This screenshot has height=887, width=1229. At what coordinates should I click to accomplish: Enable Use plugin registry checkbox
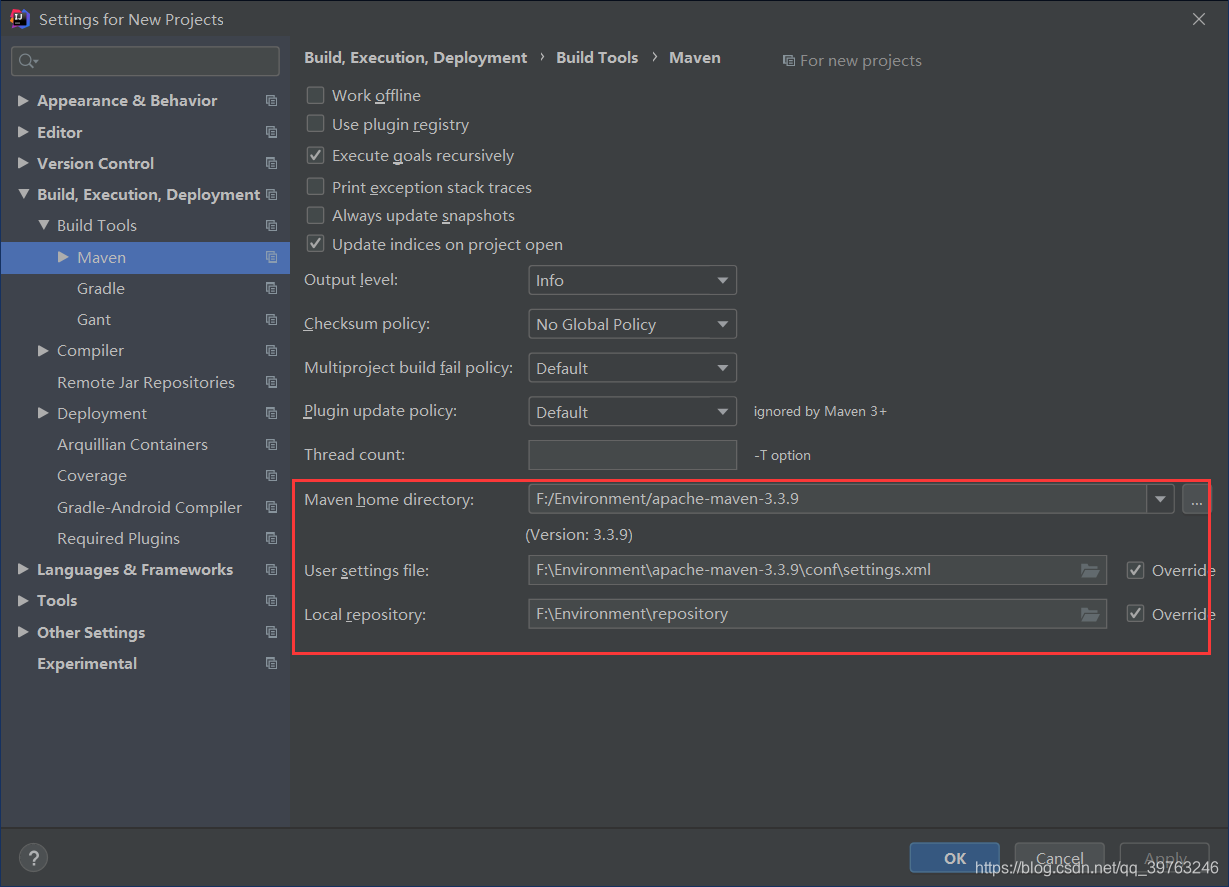pos(315,124)
